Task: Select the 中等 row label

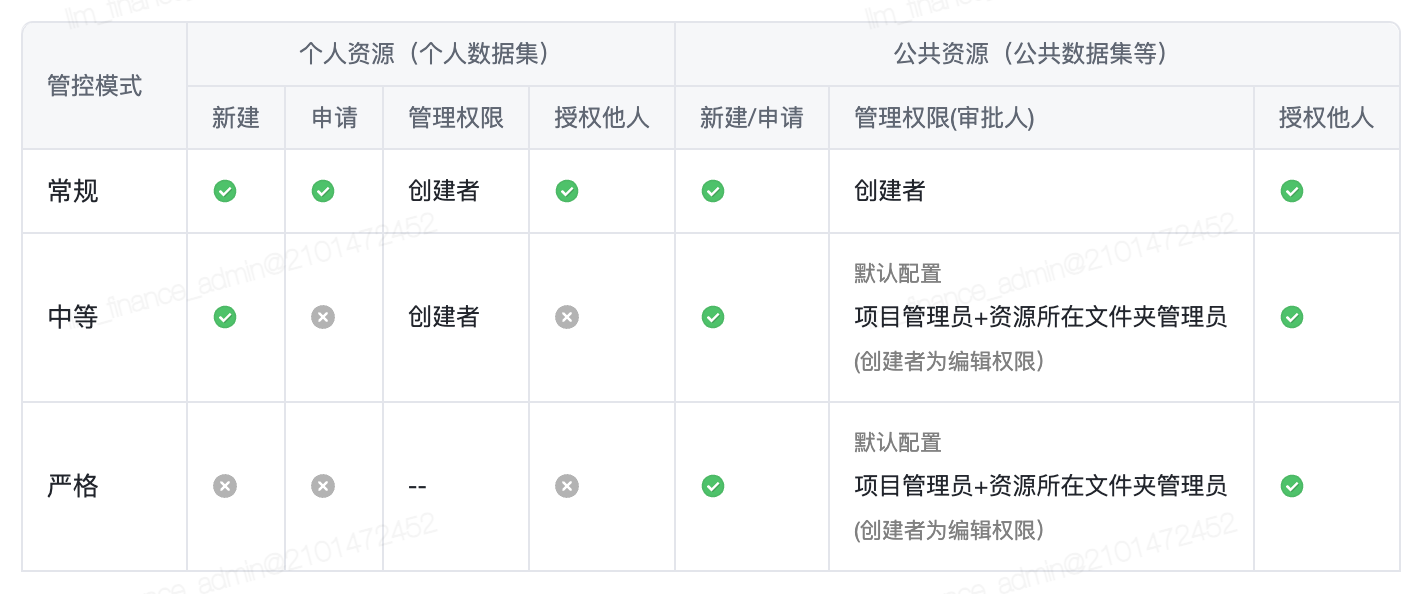Action: click(73, 317)
